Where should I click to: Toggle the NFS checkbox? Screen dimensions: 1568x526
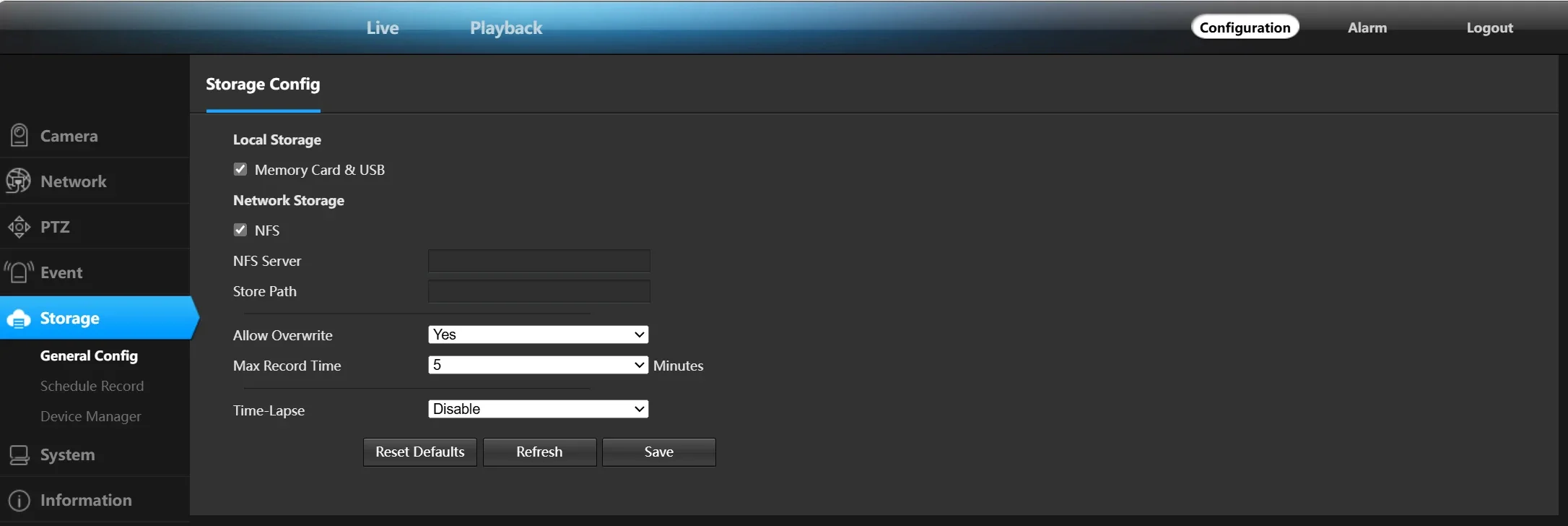(x=240, y=230)
